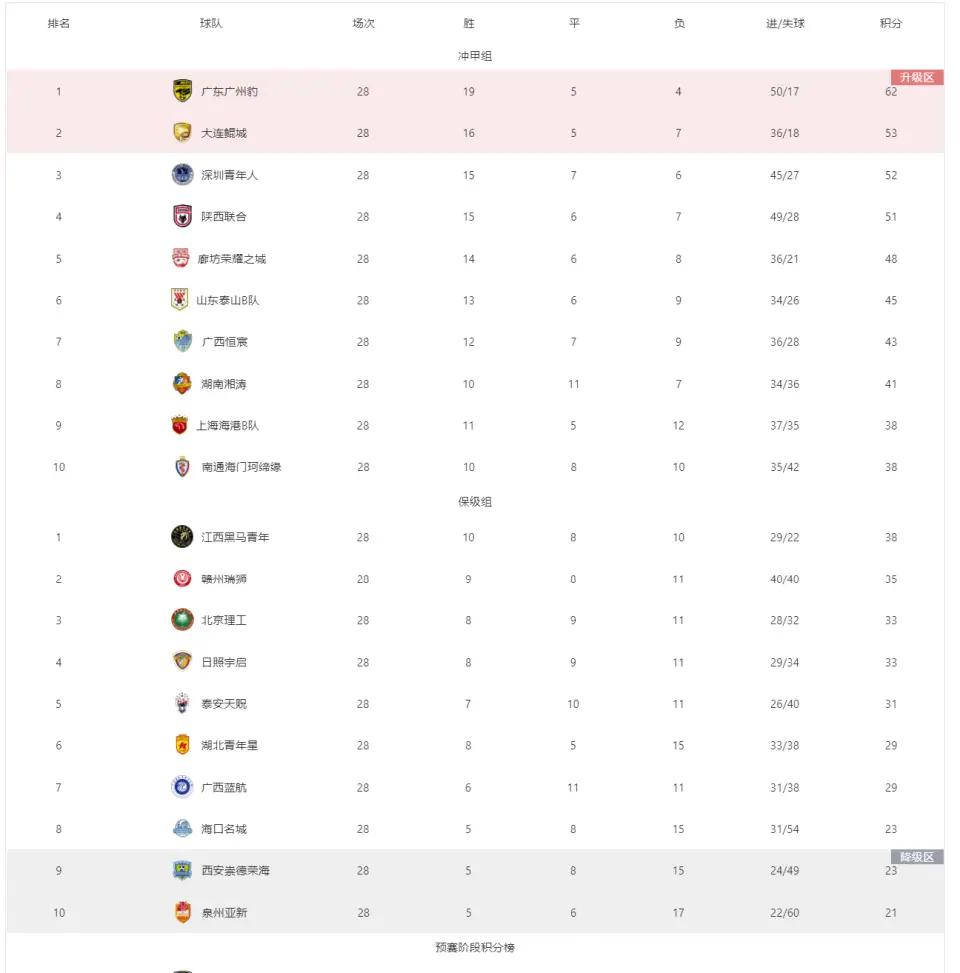This screenshot has height=973, width=960.
Task: Open the 深圳青年人 round badge icon
Action: click(182, 174)
